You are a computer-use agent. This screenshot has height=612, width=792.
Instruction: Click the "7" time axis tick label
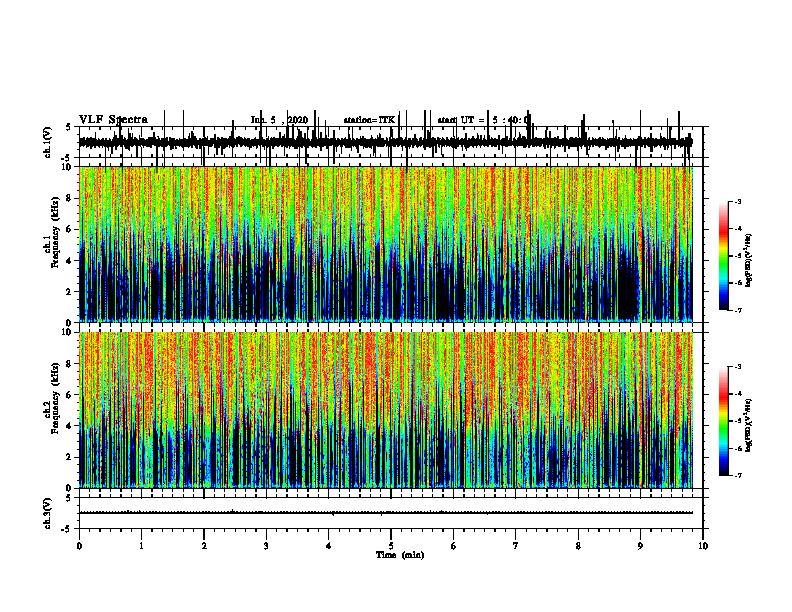pos(516,546)
